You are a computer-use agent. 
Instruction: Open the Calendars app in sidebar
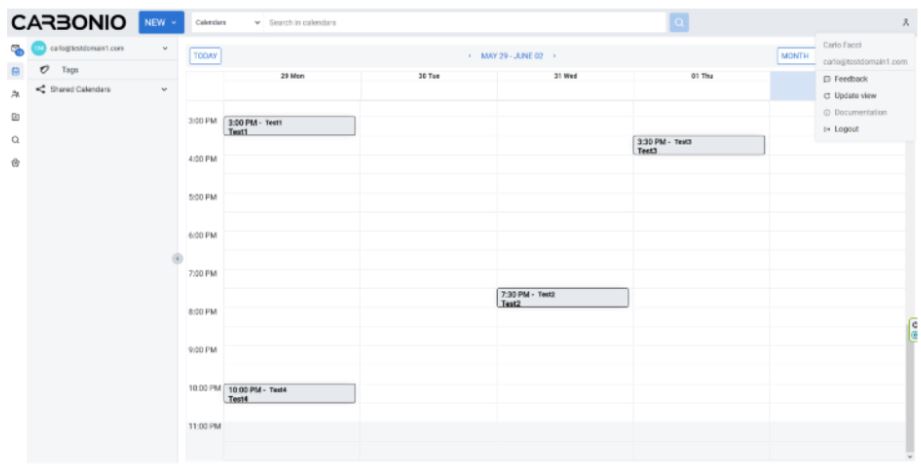16,72
